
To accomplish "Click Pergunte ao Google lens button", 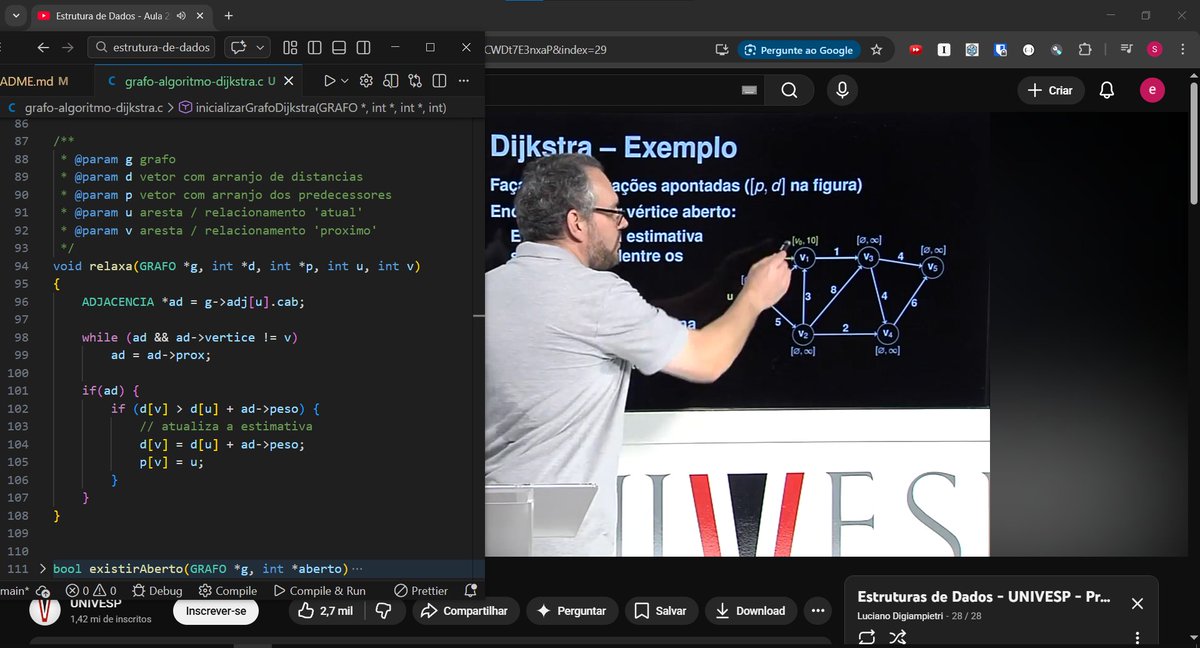I will 801,49.
